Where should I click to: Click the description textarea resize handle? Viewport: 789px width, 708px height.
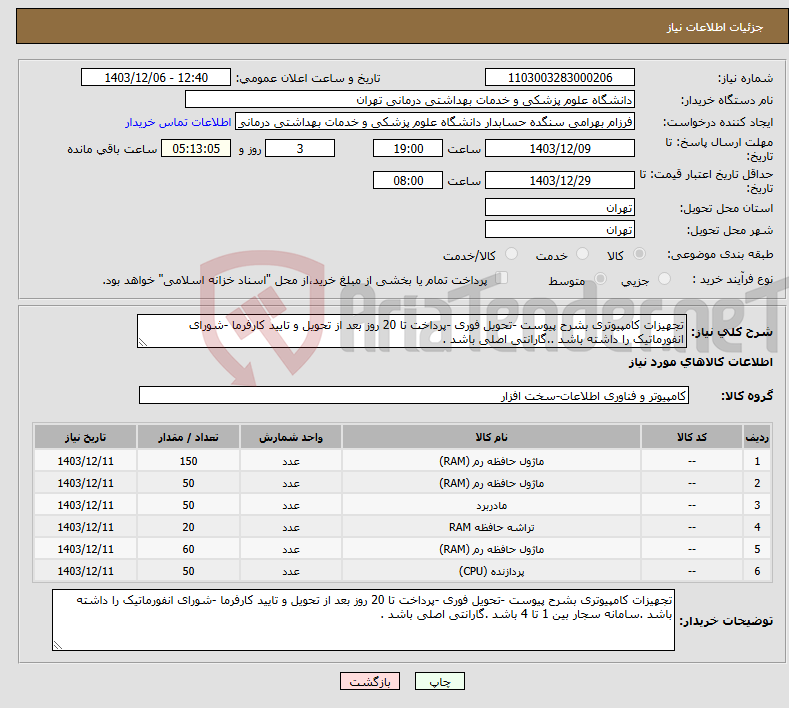[143, 342]
